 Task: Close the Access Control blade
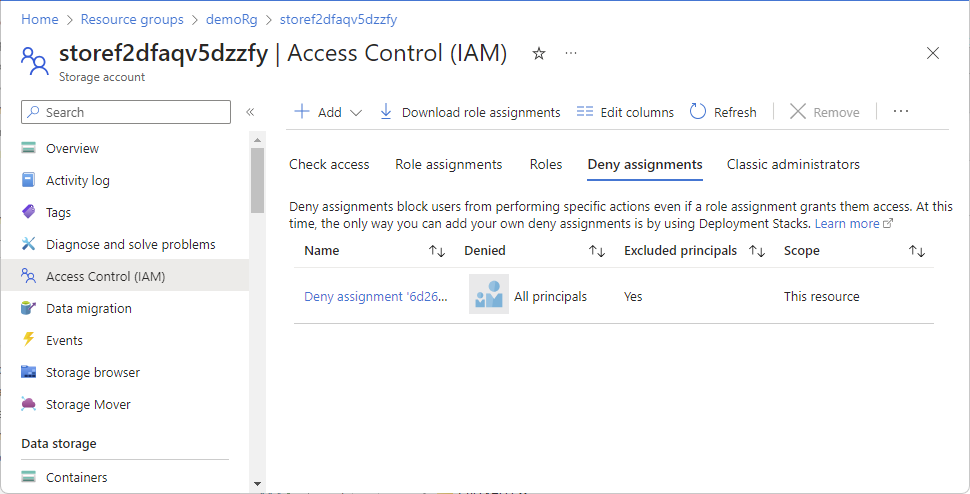click(933, 53)
